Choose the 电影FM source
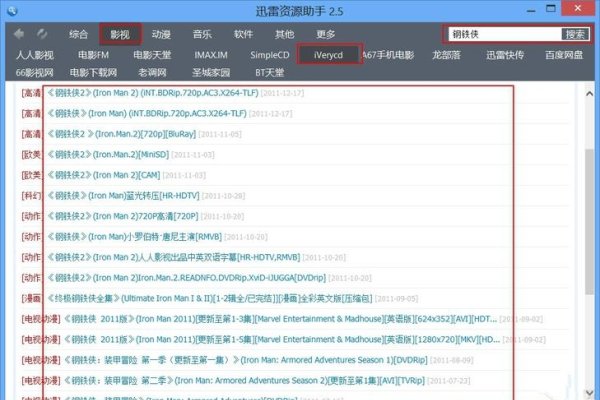 click(93, 55)
